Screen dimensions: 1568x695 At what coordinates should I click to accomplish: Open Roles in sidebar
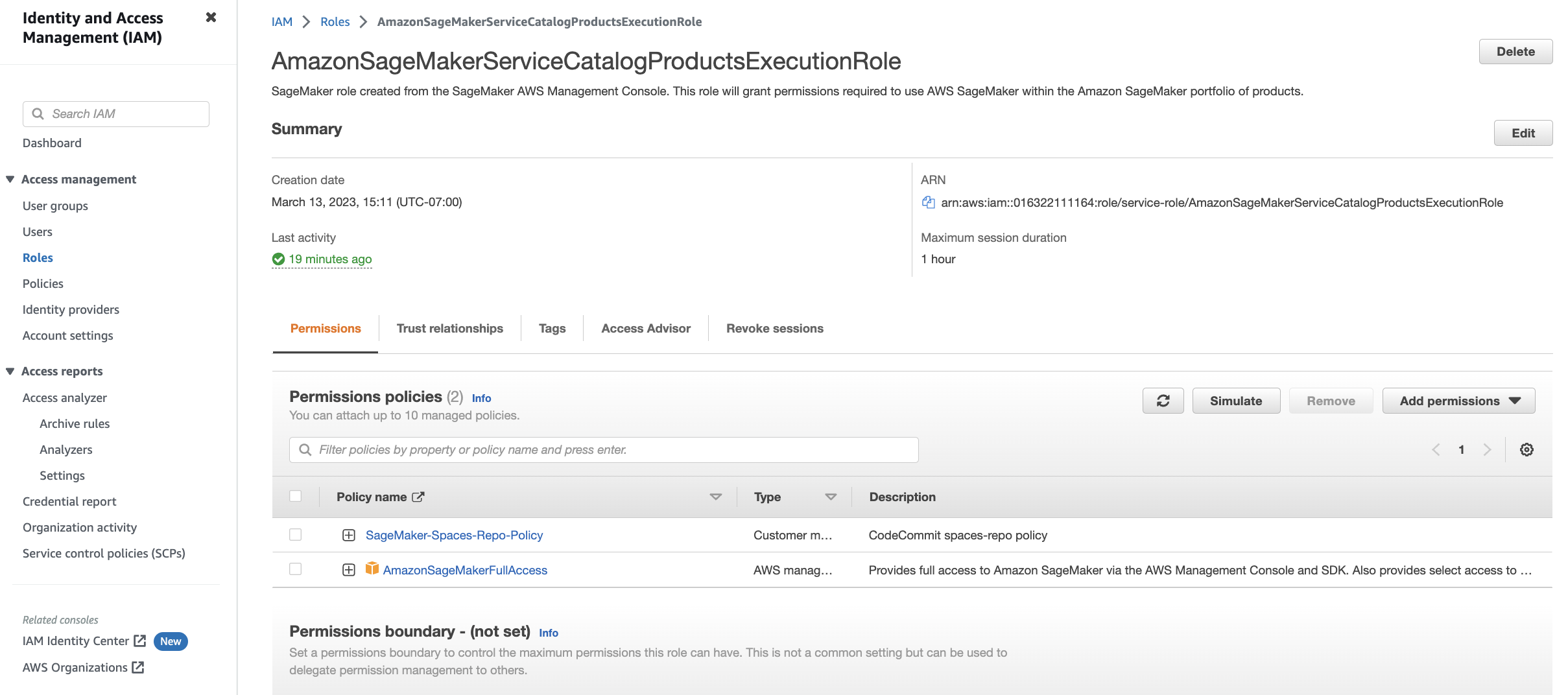(x=38, y=258)
